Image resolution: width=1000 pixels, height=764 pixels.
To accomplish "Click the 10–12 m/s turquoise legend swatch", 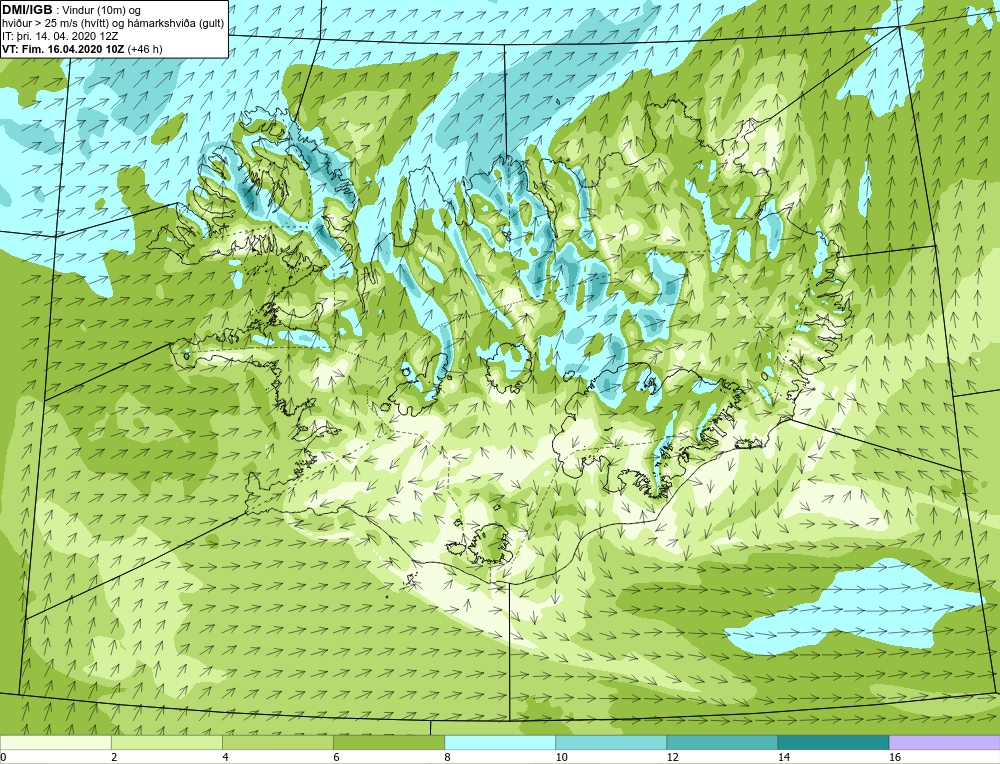I will pyautogui.click(x=610, y=742).
